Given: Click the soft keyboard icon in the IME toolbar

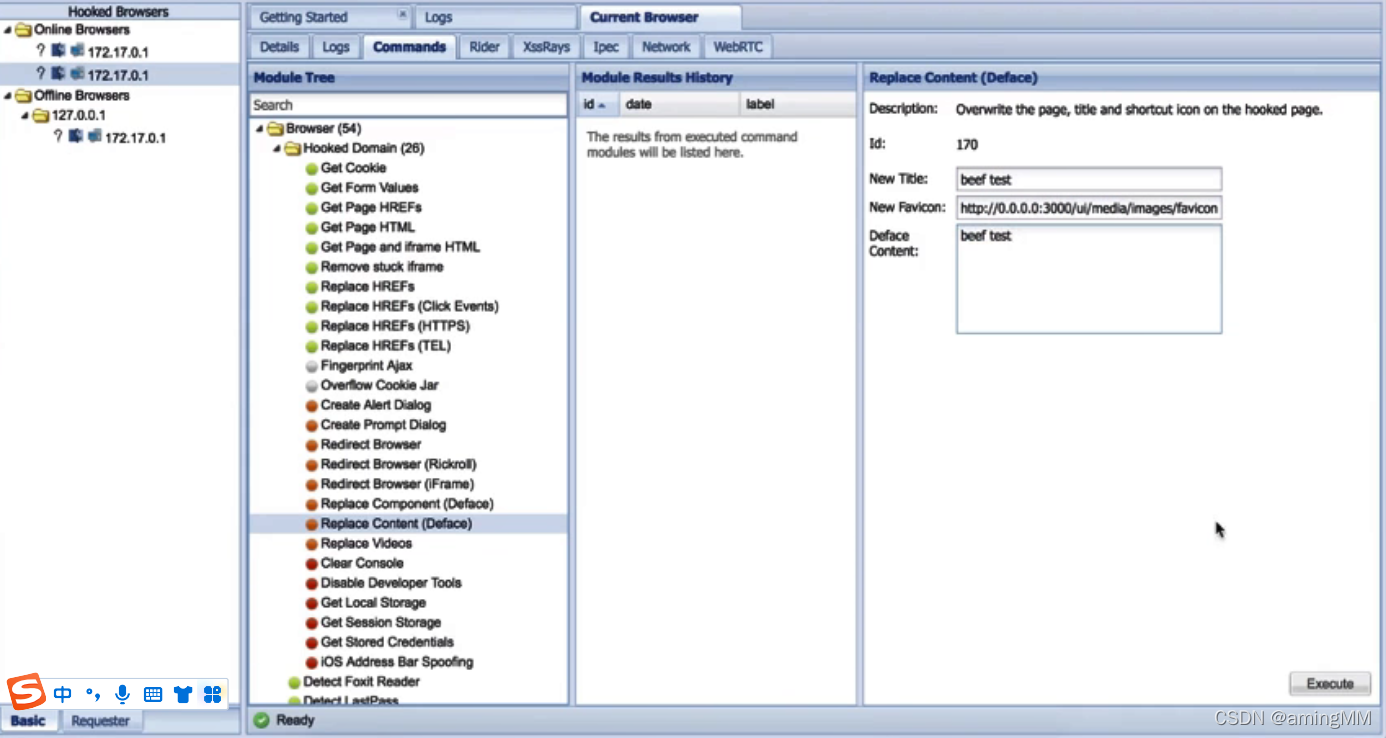Looking at the screenshot, I should coord(153,694).
